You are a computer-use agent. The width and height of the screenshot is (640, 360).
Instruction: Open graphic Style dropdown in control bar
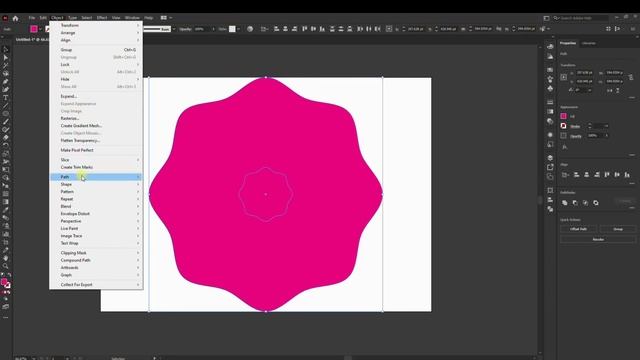click(238, 29)
